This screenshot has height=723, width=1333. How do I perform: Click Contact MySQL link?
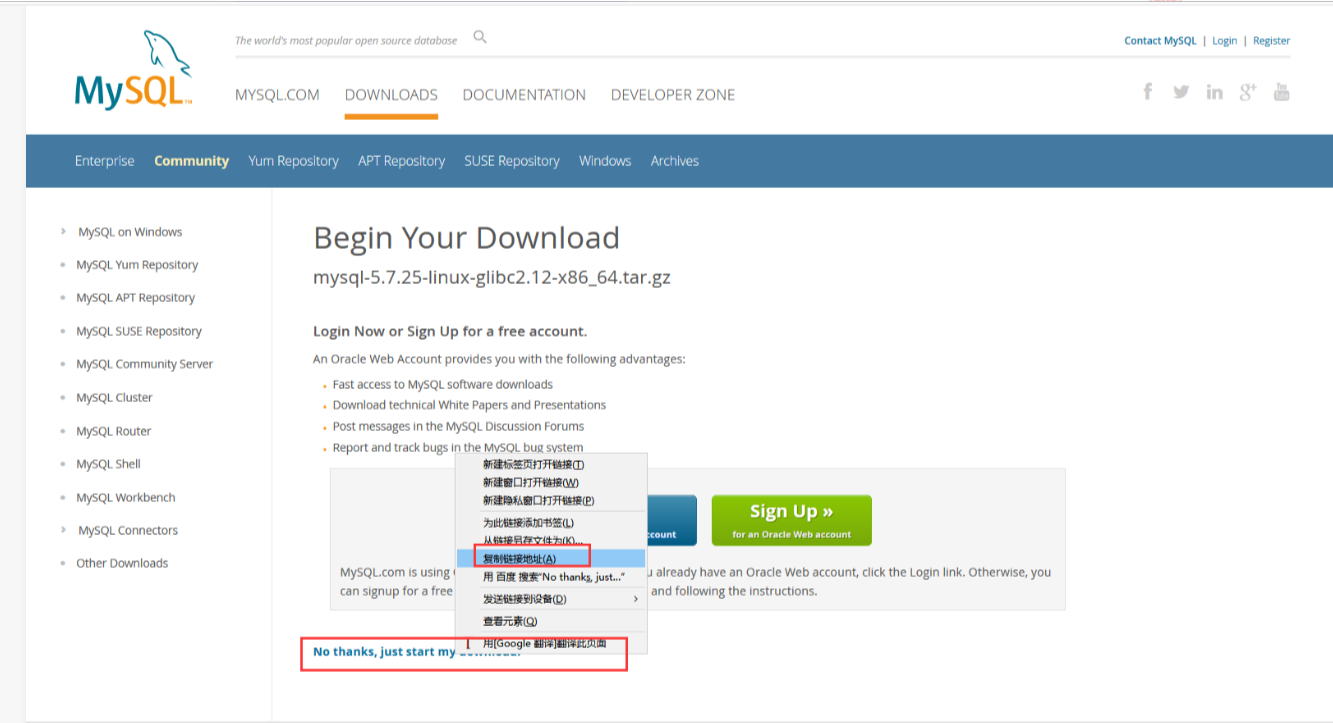(x=1160, y=41)
